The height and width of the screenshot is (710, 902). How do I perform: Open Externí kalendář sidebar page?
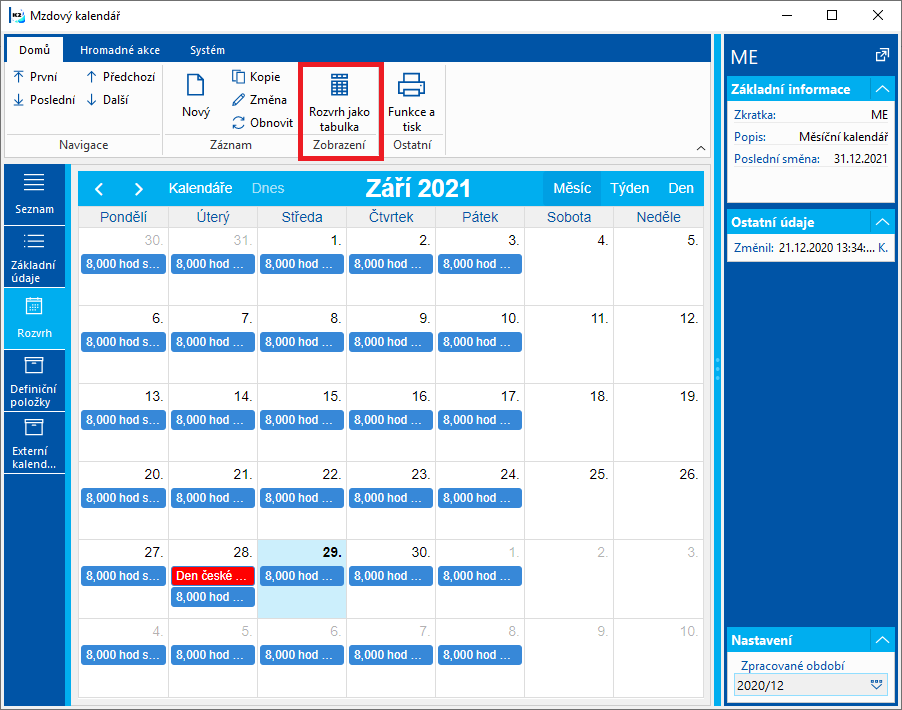(x=34, y=442)
